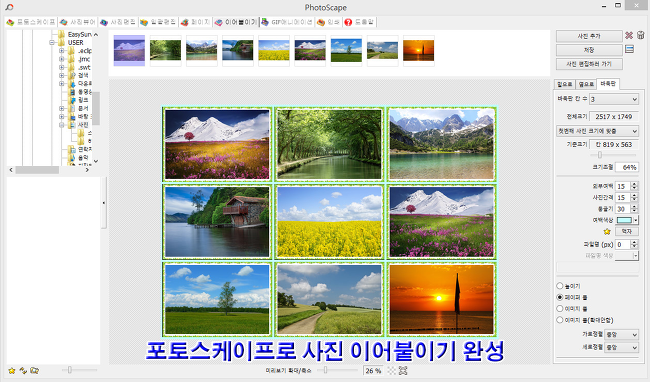
Task: Click the 크기조절 64% field
Action: point(626,167)
